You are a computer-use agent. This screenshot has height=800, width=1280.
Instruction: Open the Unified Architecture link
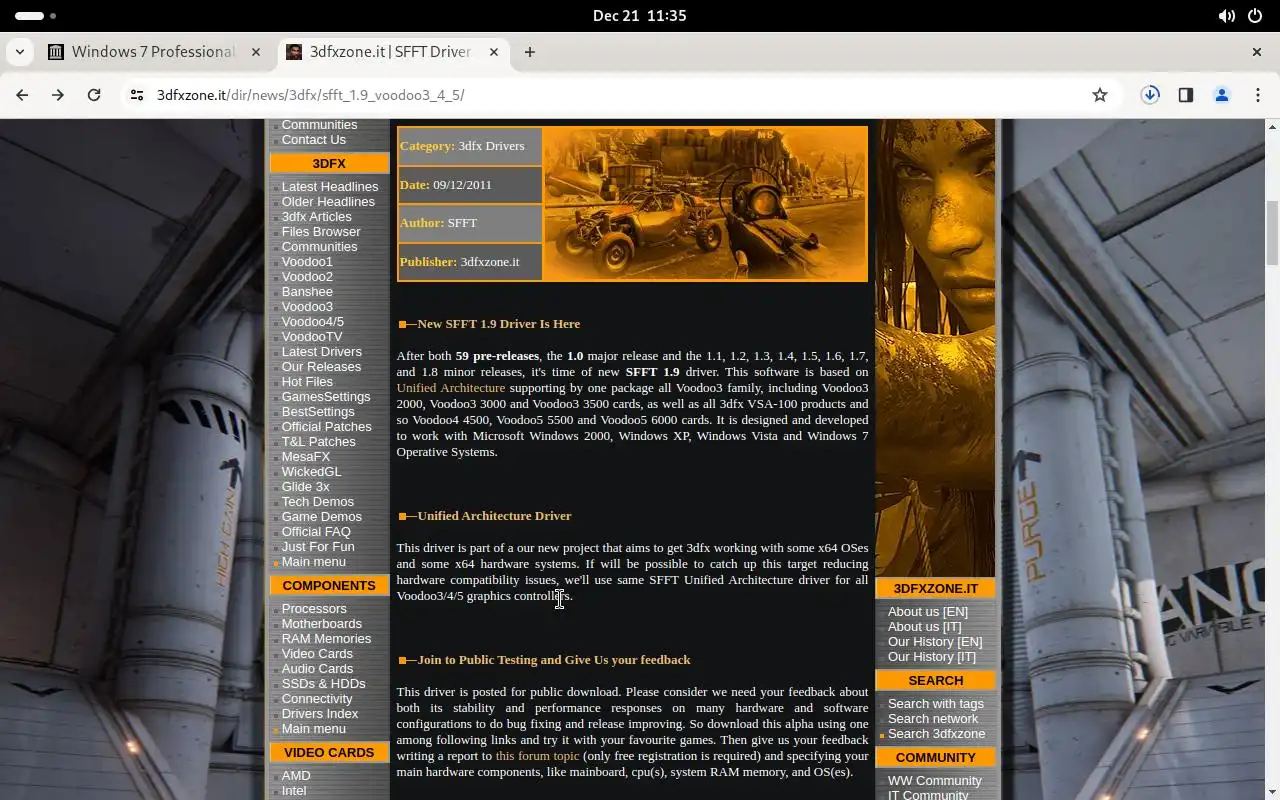click(x=450, y=388)
